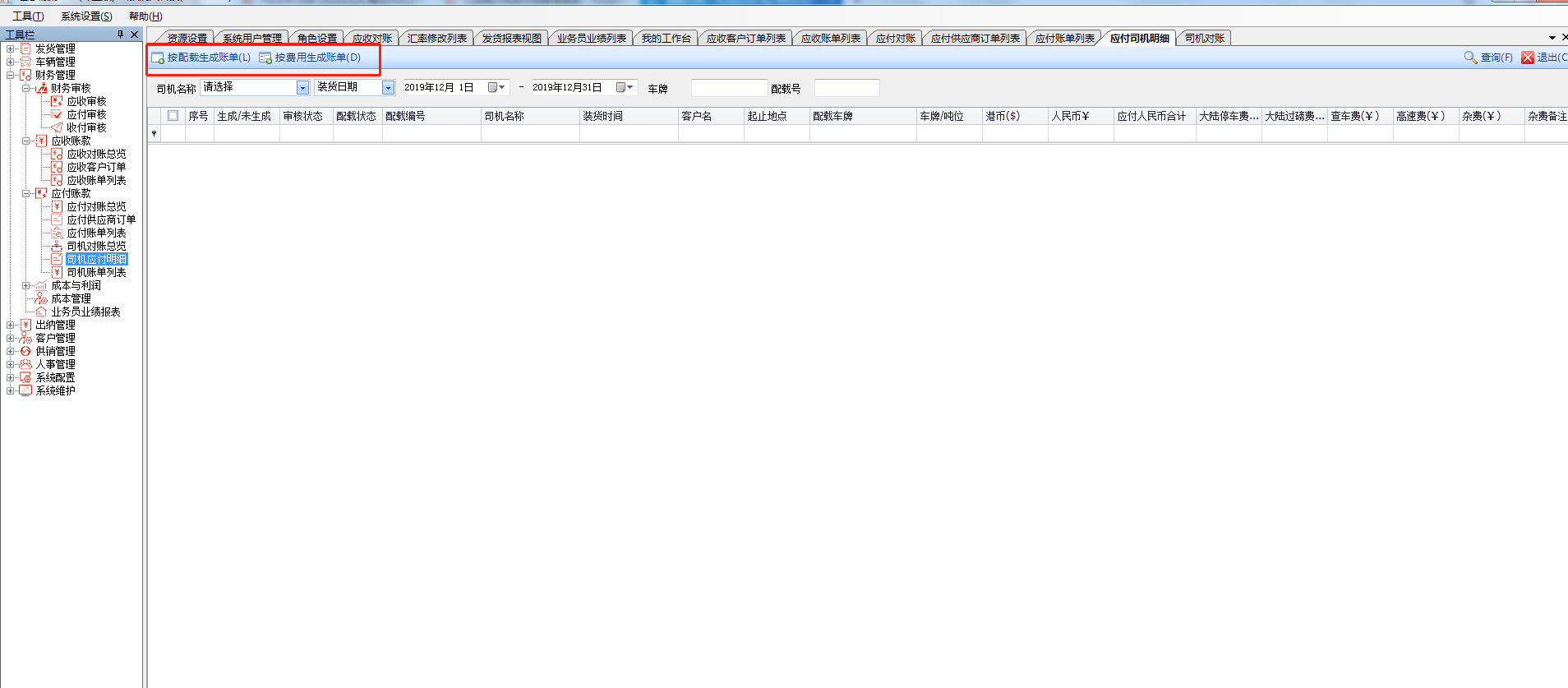Click the 司机对账总览 tree icon
Image resolution: width=1568 pixels, height=688 pixels.
click(x=57, y=246)
